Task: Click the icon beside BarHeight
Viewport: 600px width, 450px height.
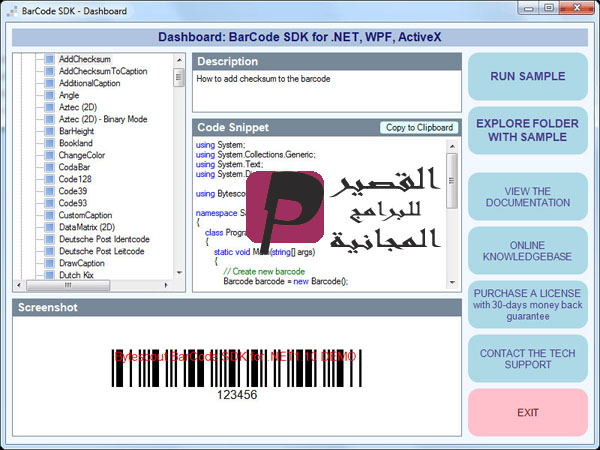Action: click(49, 131)
